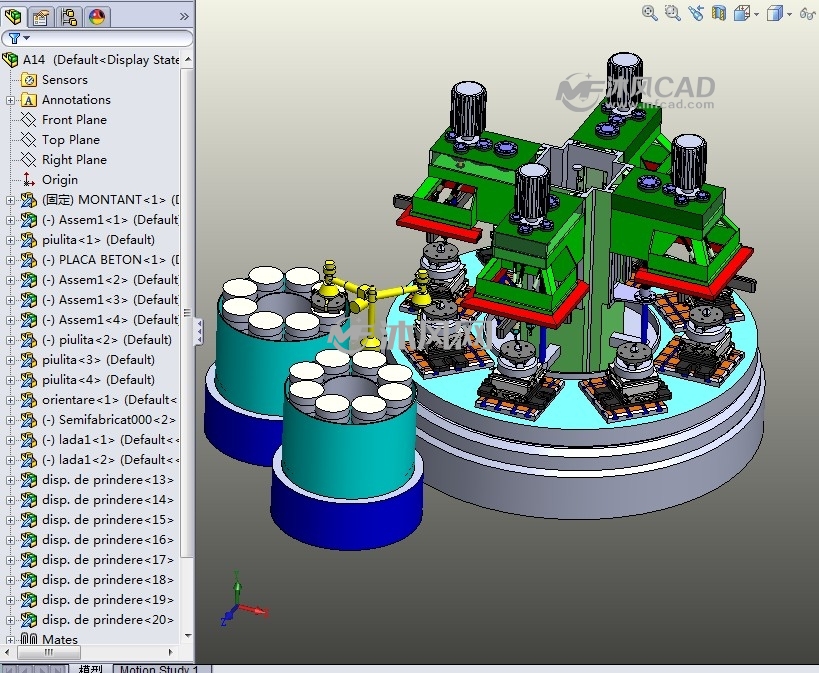
Task: Click the view triad axis indicator
Action: (243, 599)
